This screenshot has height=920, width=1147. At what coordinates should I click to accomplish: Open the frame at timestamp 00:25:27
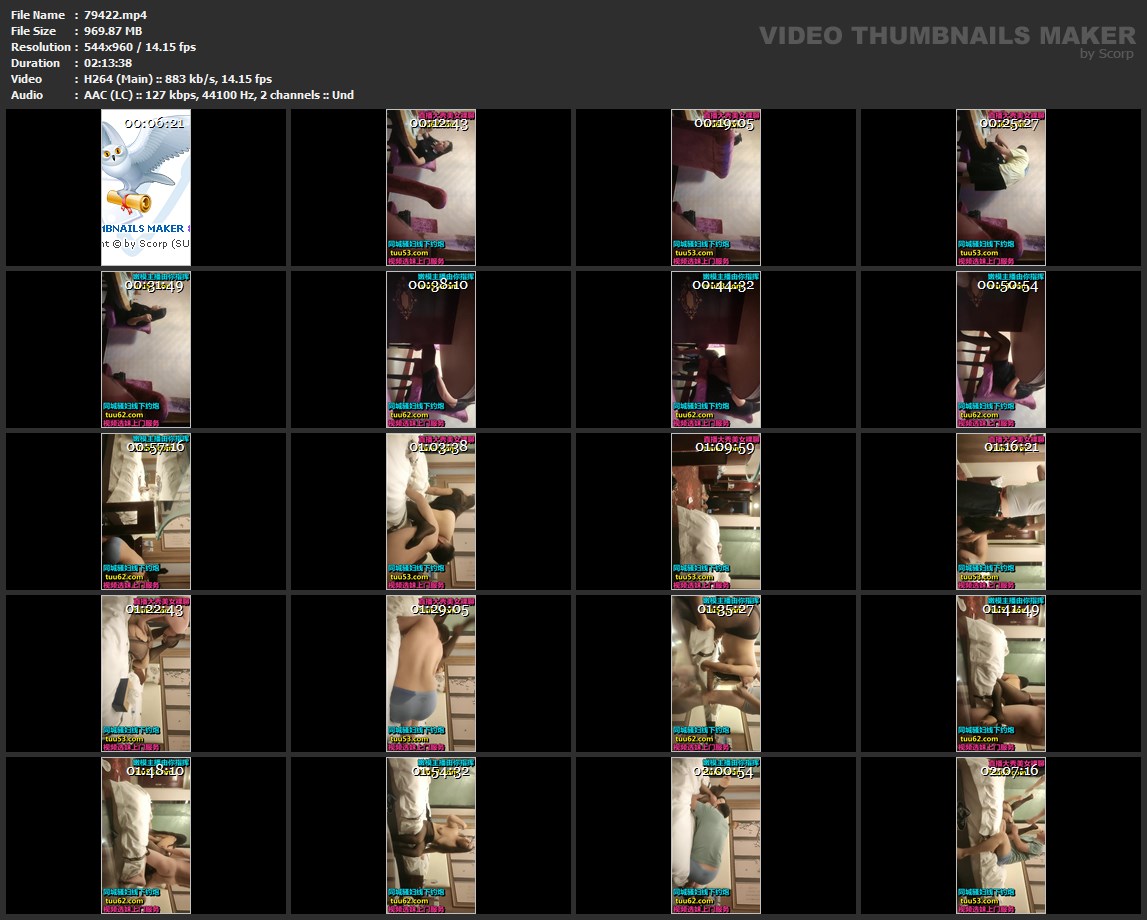tap(1001, 188)
